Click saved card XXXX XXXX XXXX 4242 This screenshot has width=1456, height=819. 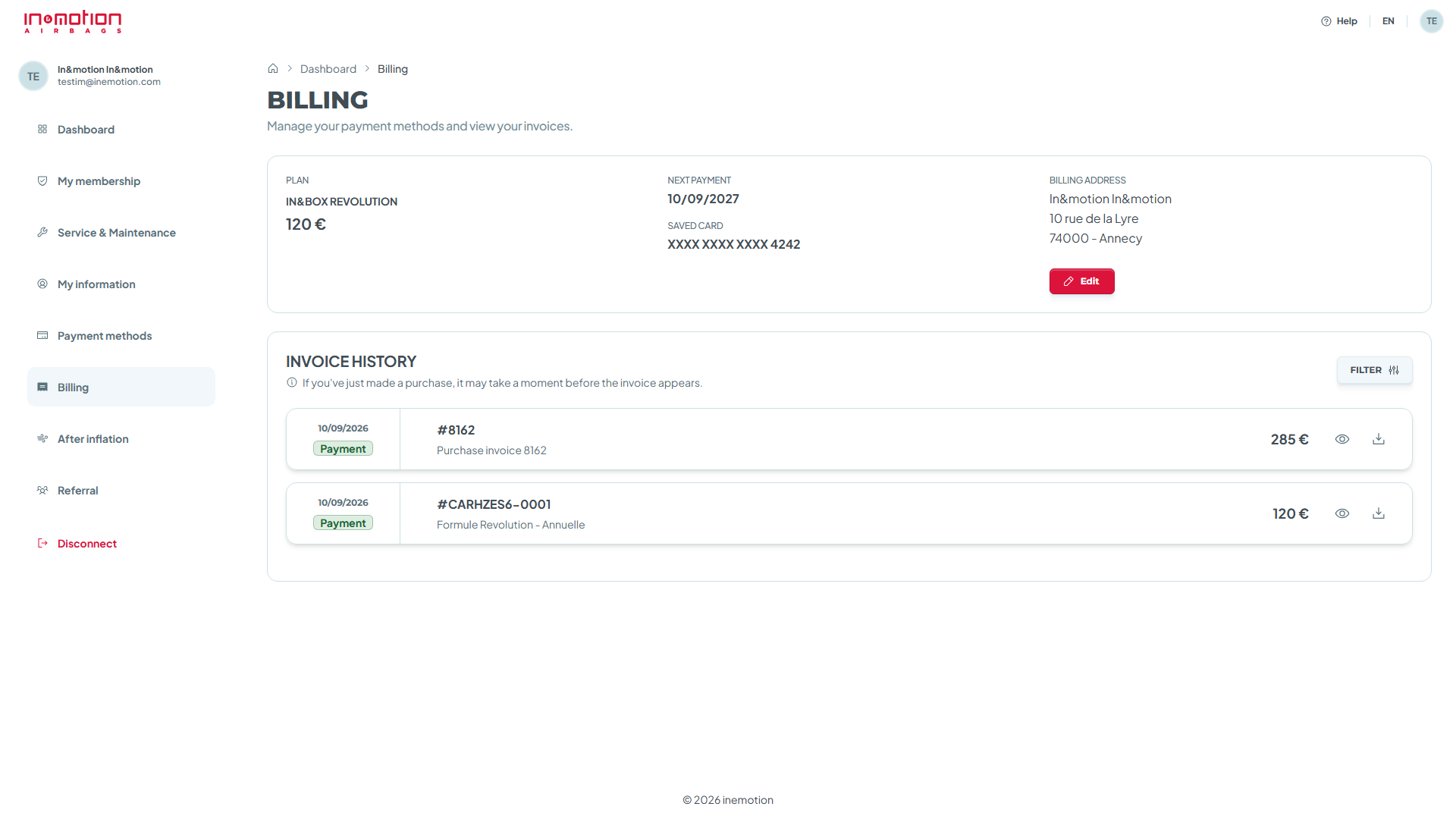733,244
